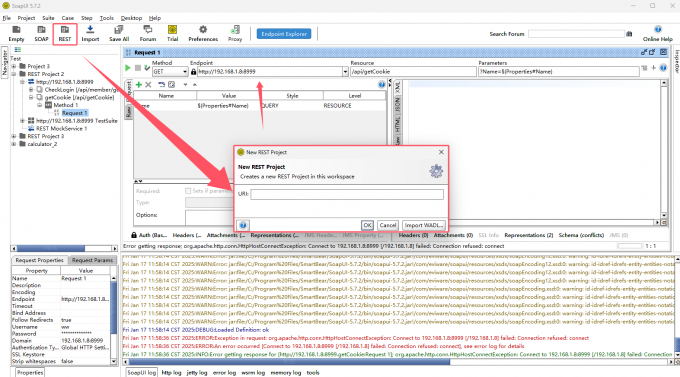Image resolution: width=680 pixels, height=377 pixels.
Task: Click the update parameters from URL icon
Action: [161, 85]
